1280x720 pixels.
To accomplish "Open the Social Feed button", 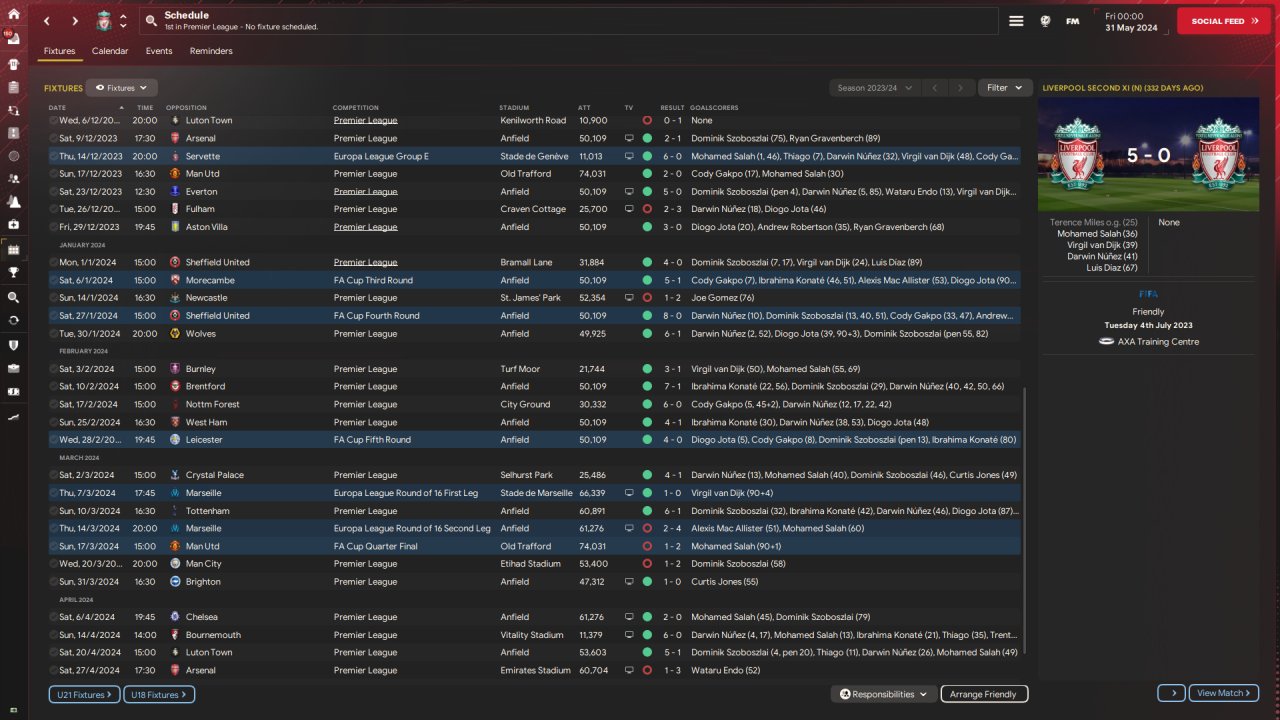I will pos(1224,21).
